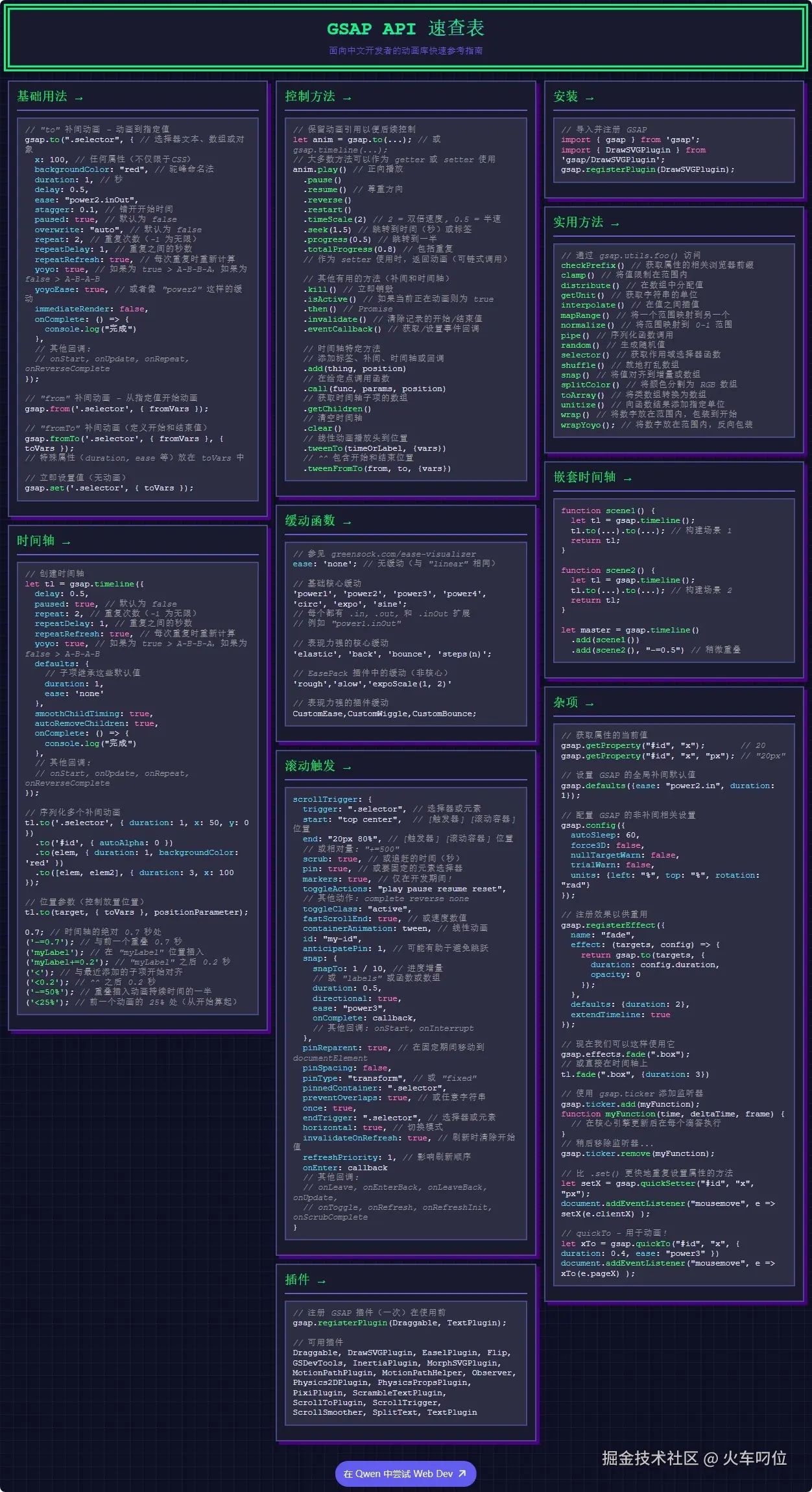Viewport: 812px width, 1492px height.
Task: Click the .restart() method line
Action: [x=327, y=210]
